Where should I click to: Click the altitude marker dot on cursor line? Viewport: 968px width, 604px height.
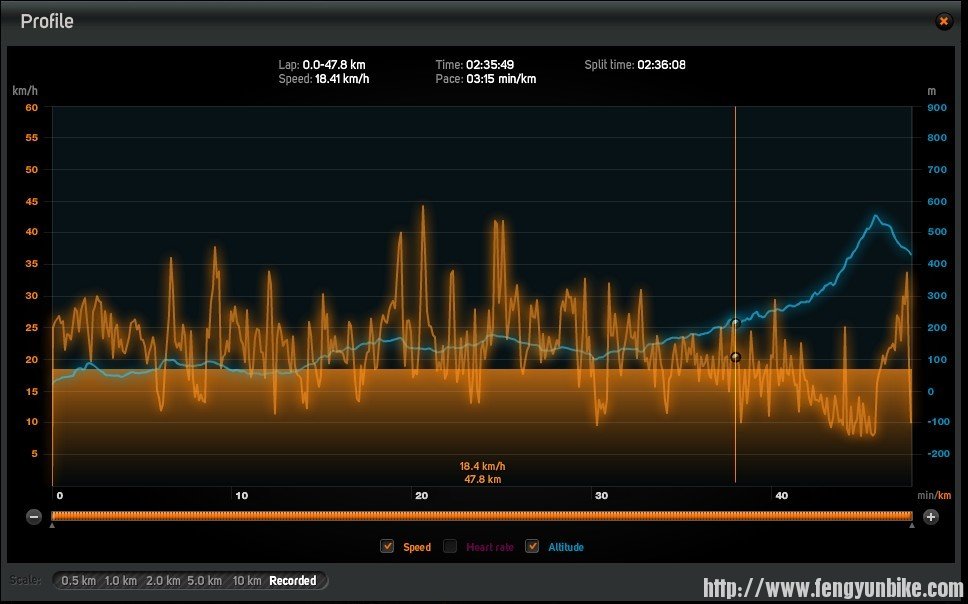(735, 323)
